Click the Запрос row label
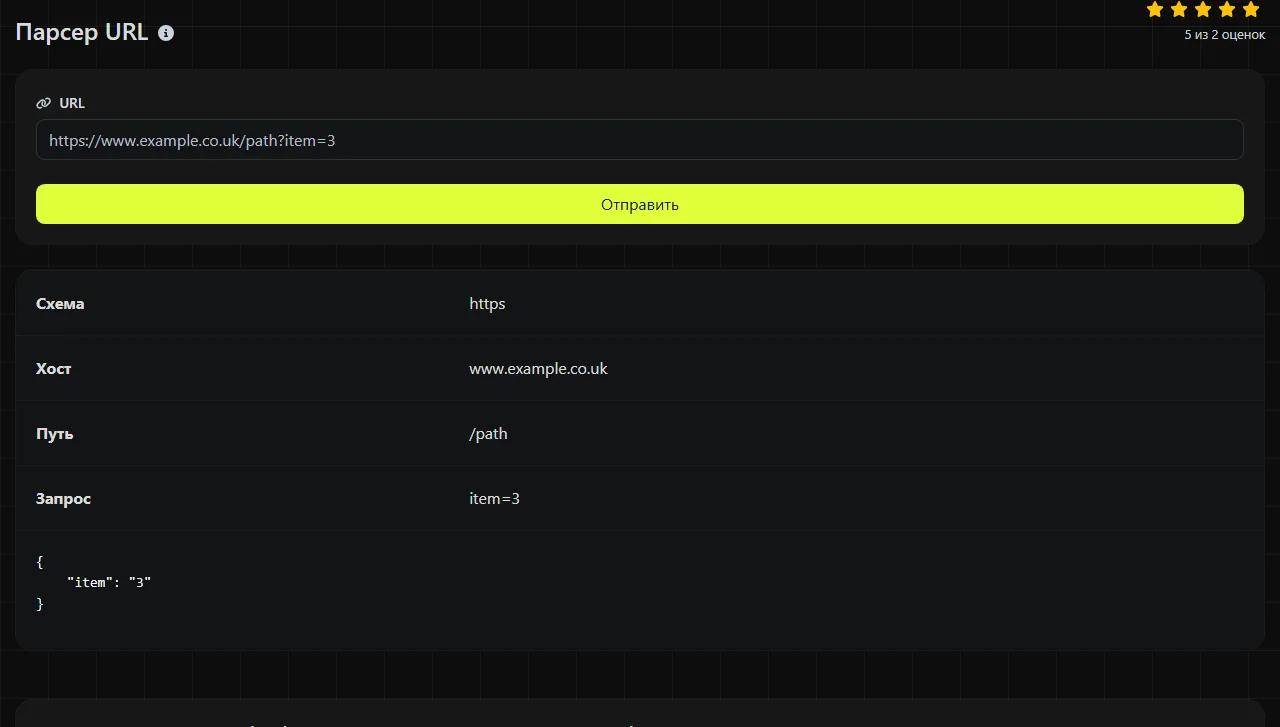 coord(63,499)
